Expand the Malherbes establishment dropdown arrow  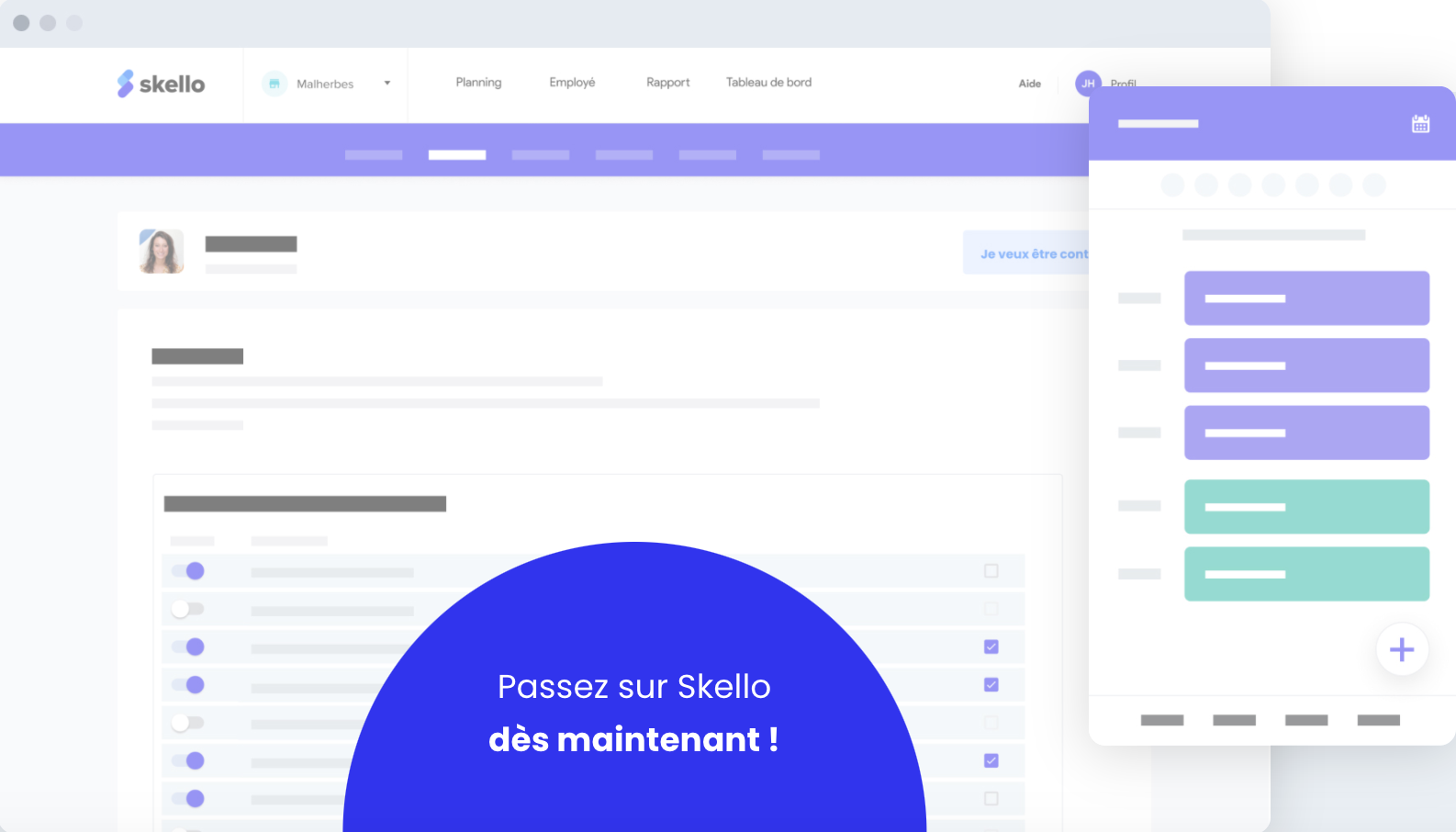387,83
